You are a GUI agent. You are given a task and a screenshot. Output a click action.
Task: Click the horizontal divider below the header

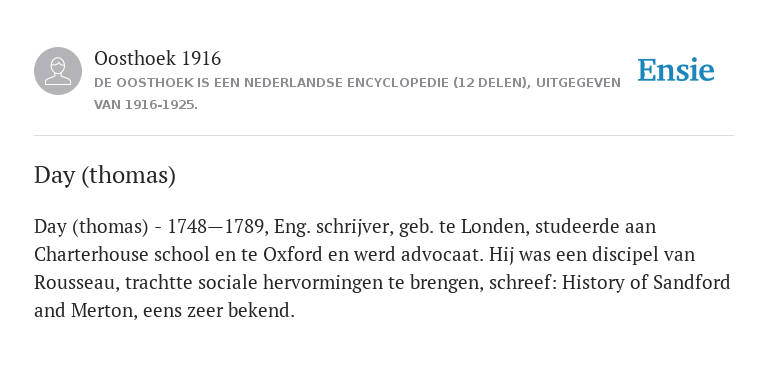pyautogui.click(x=384, y=135)
